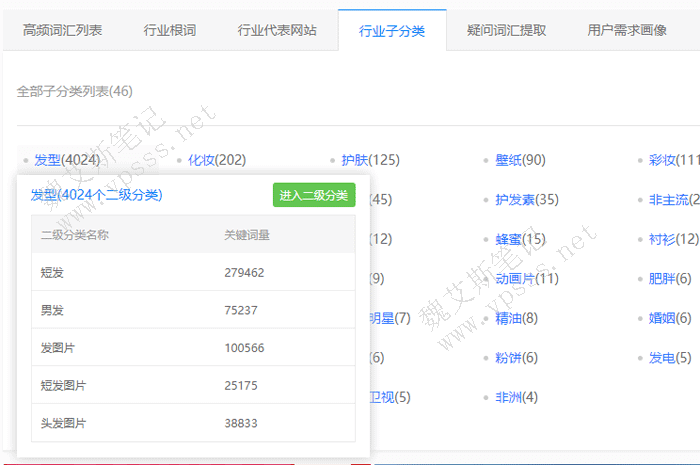
Task: Open the 高频词汇列表 tab
Action: click(x=63, y=31)
